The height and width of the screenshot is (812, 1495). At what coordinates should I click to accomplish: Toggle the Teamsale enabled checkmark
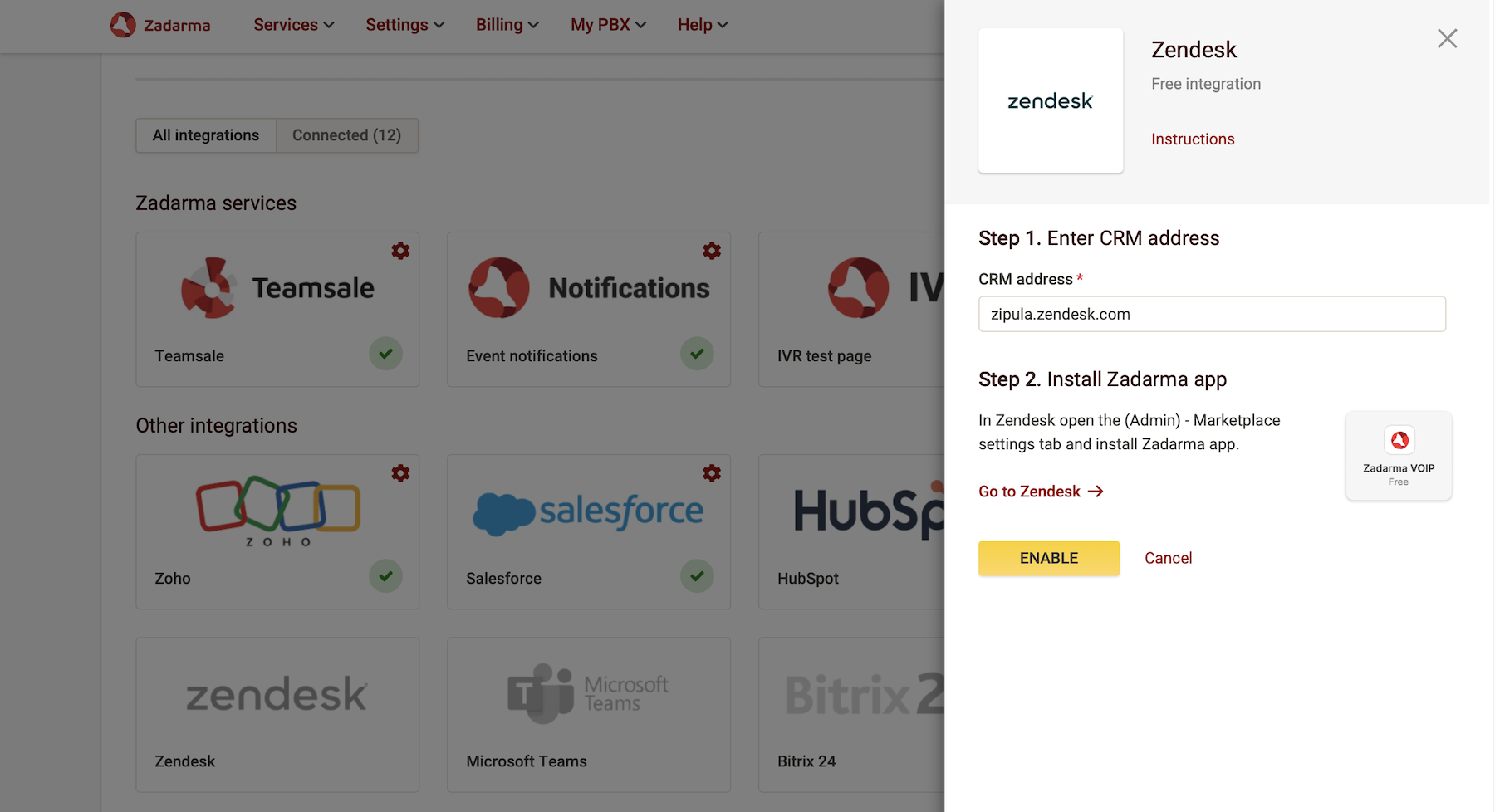tap(386, 354)
